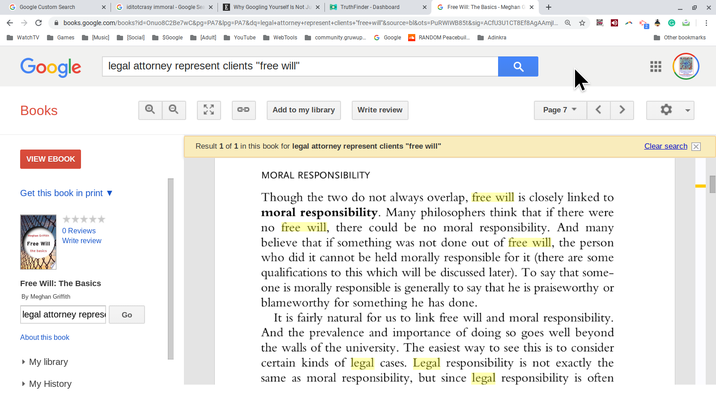Click the sidebar scrollbar
This screenshot has width=716, height=403.
171,269
